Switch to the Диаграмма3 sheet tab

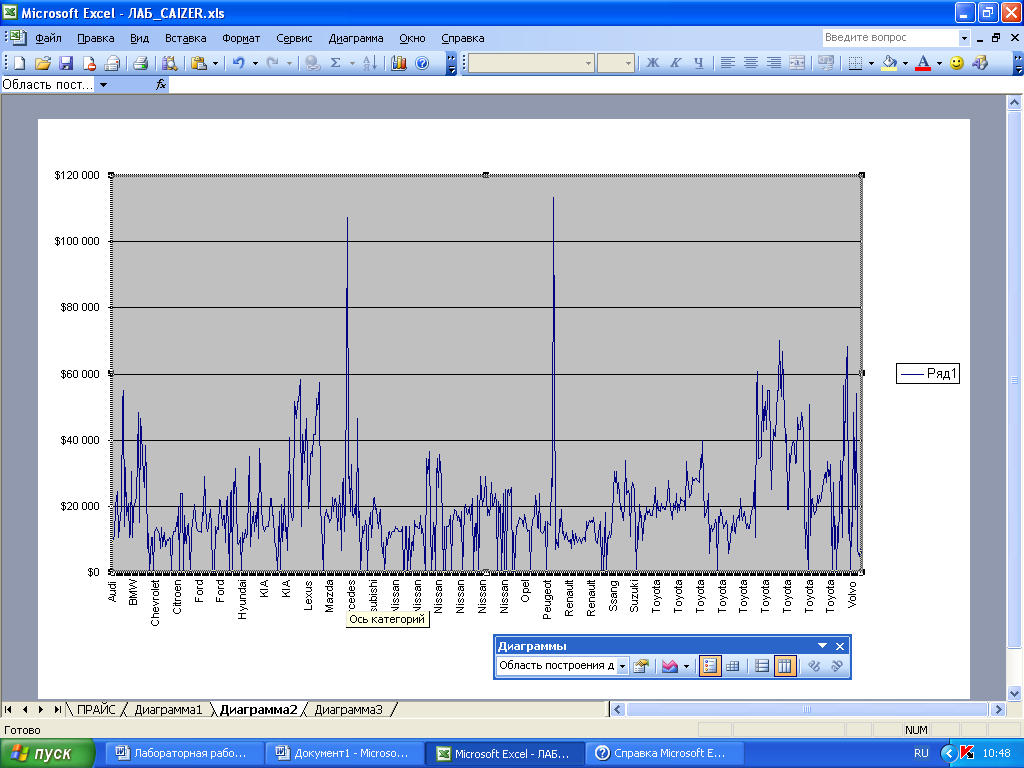click(348, 709)
